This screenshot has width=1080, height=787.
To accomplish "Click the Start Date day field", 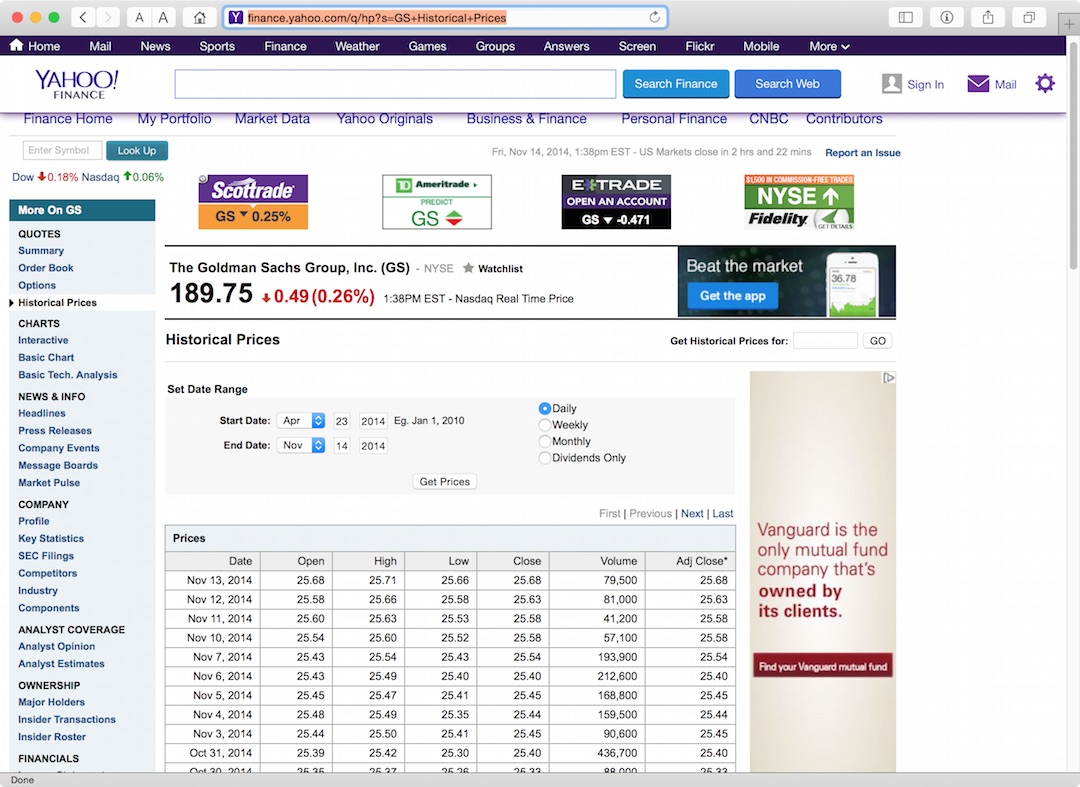I will point(342,421).
